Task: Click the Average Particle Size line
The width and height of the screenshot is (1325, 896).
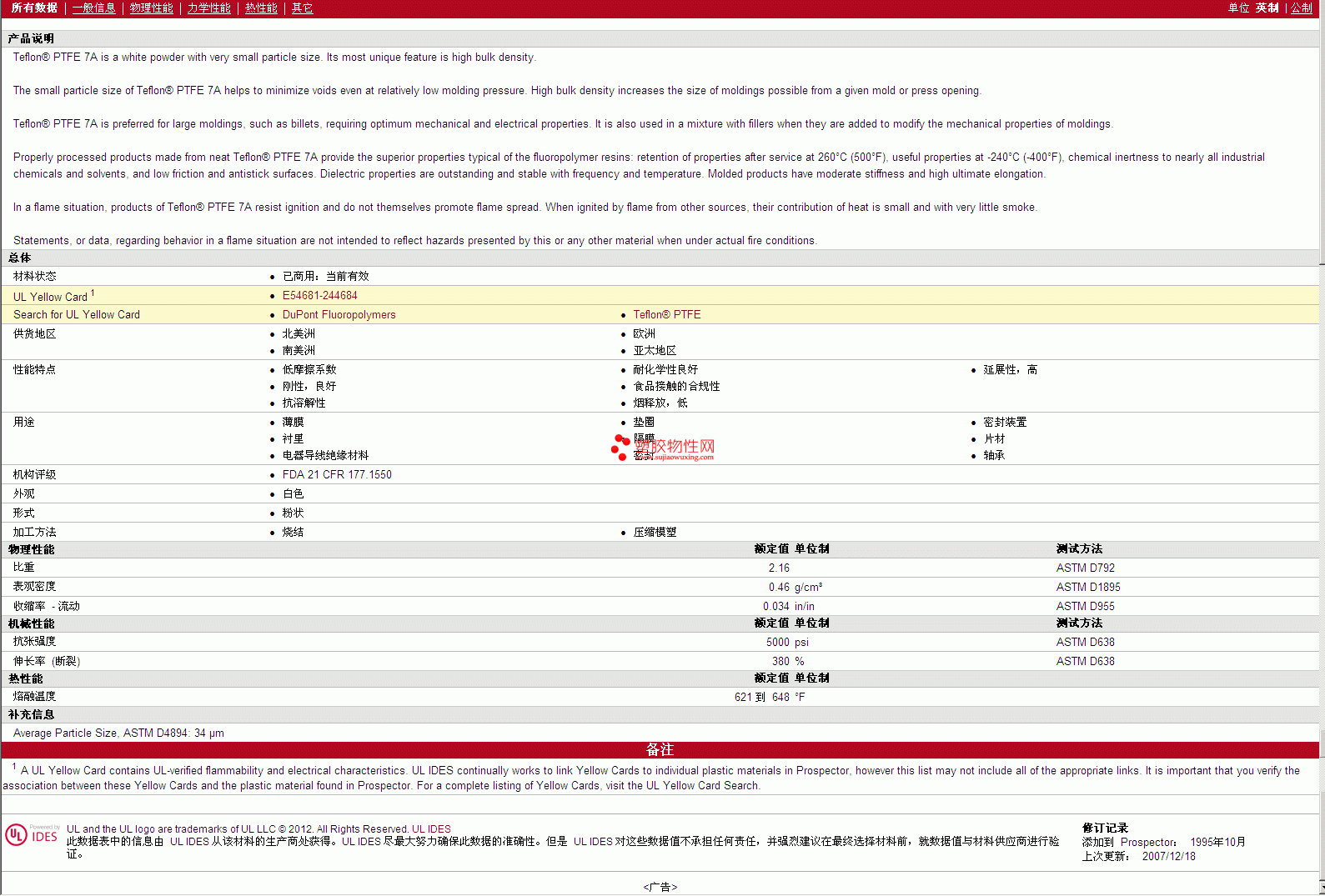Action: pos(118,733)
